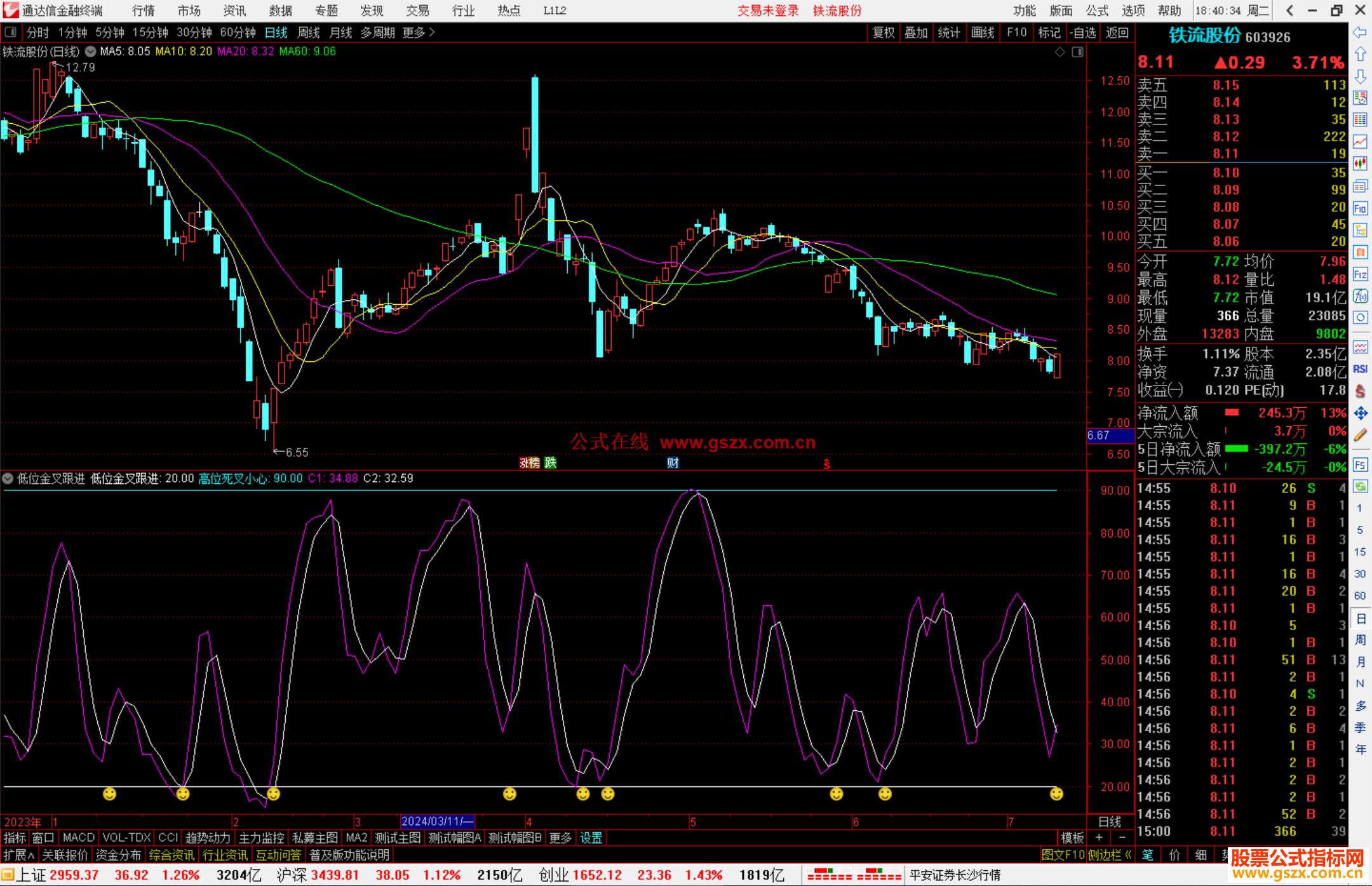This screenshot has height=886, width=1372.
Task: Click the blue back arrow icon
Action: point(1360,32)
